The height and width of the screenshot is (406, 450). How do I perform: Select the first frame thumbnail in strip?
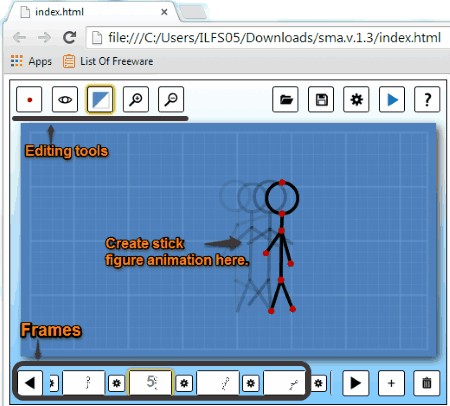[x=84, y=382]
